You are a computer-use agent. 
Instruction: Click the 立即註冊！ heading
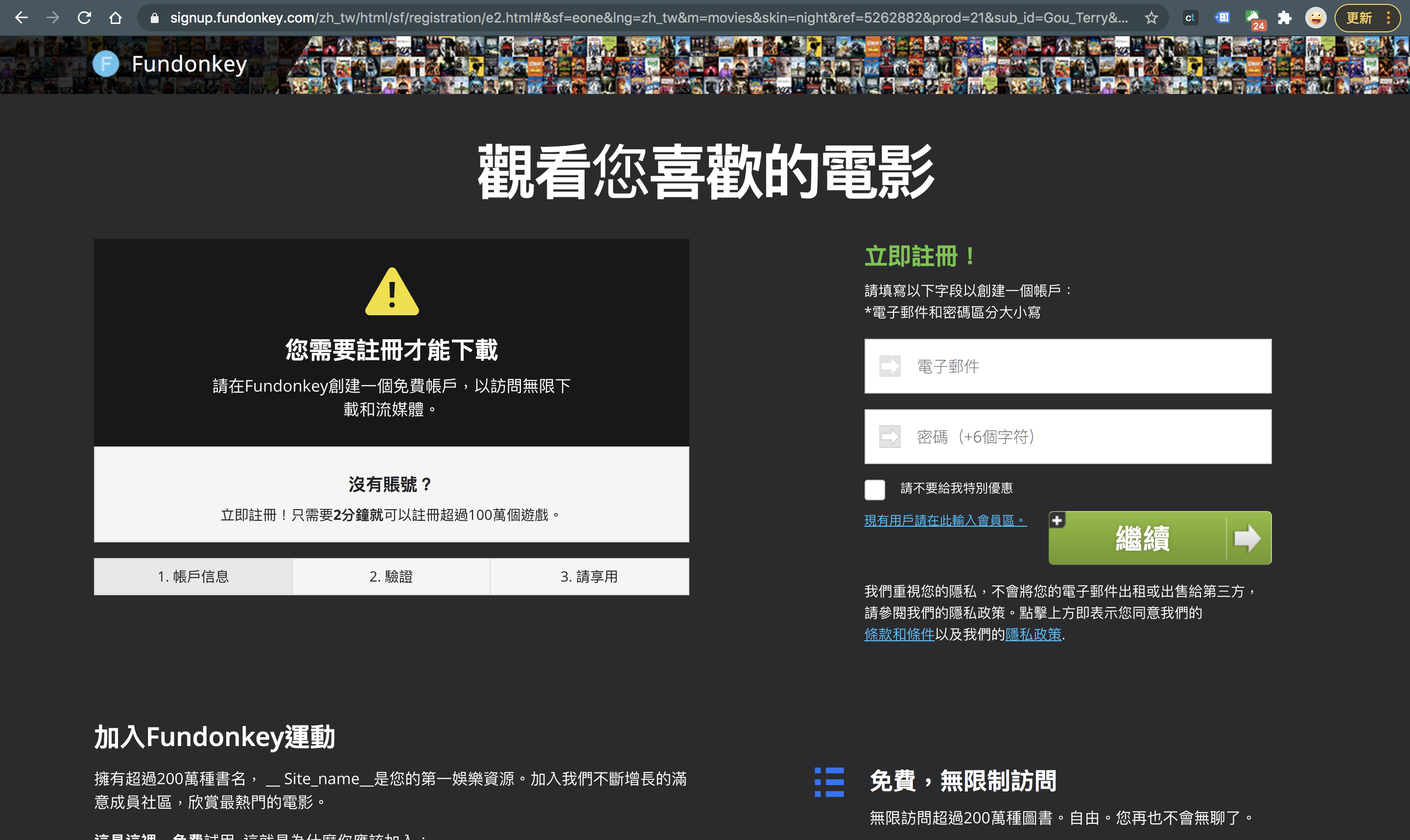(920, 257)
